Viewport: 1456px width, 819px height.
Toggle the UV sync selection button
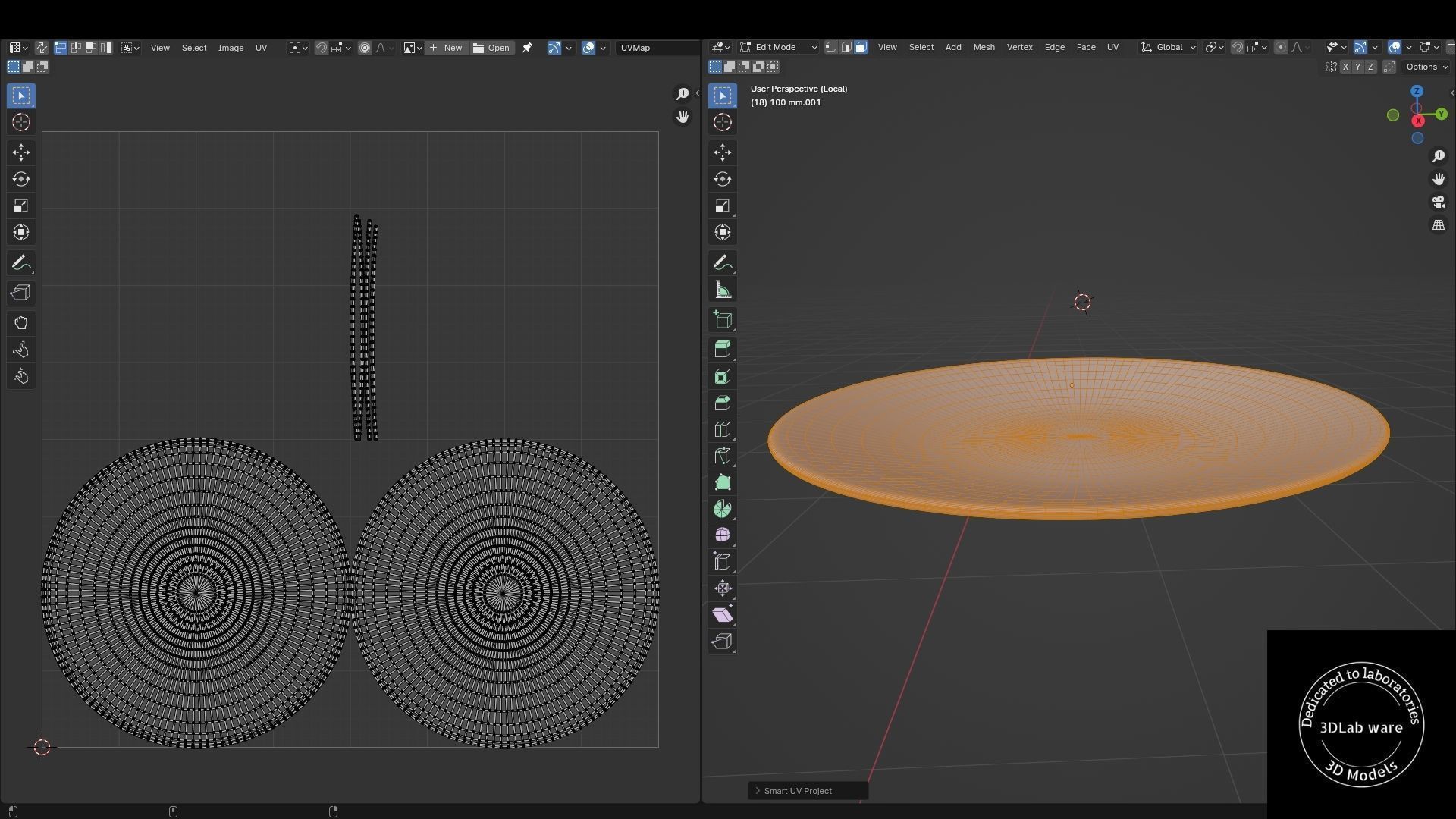coord(41,48)
